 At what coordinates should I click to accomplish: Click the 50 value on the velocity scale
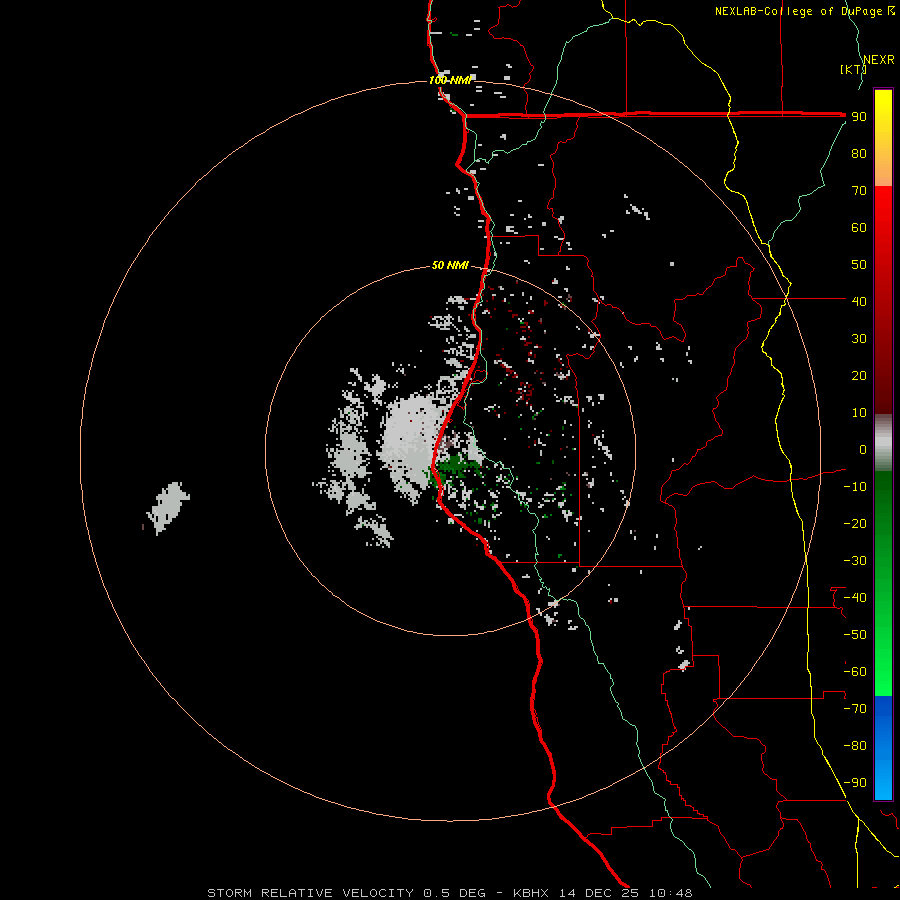coord(859,265)
